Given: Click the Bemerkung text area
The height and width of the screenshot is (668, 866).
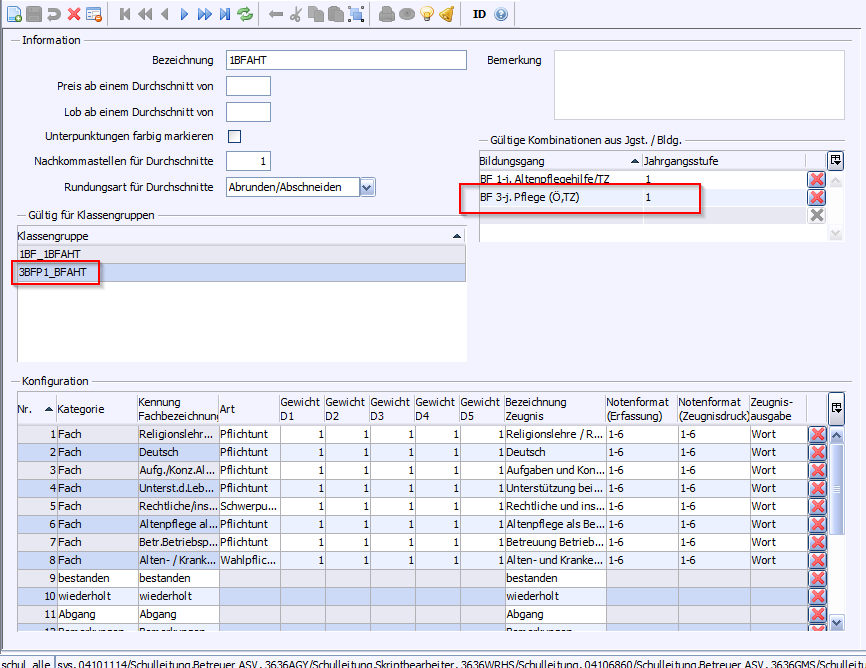Looking at the screenshot, I should (x=704, y=85).
